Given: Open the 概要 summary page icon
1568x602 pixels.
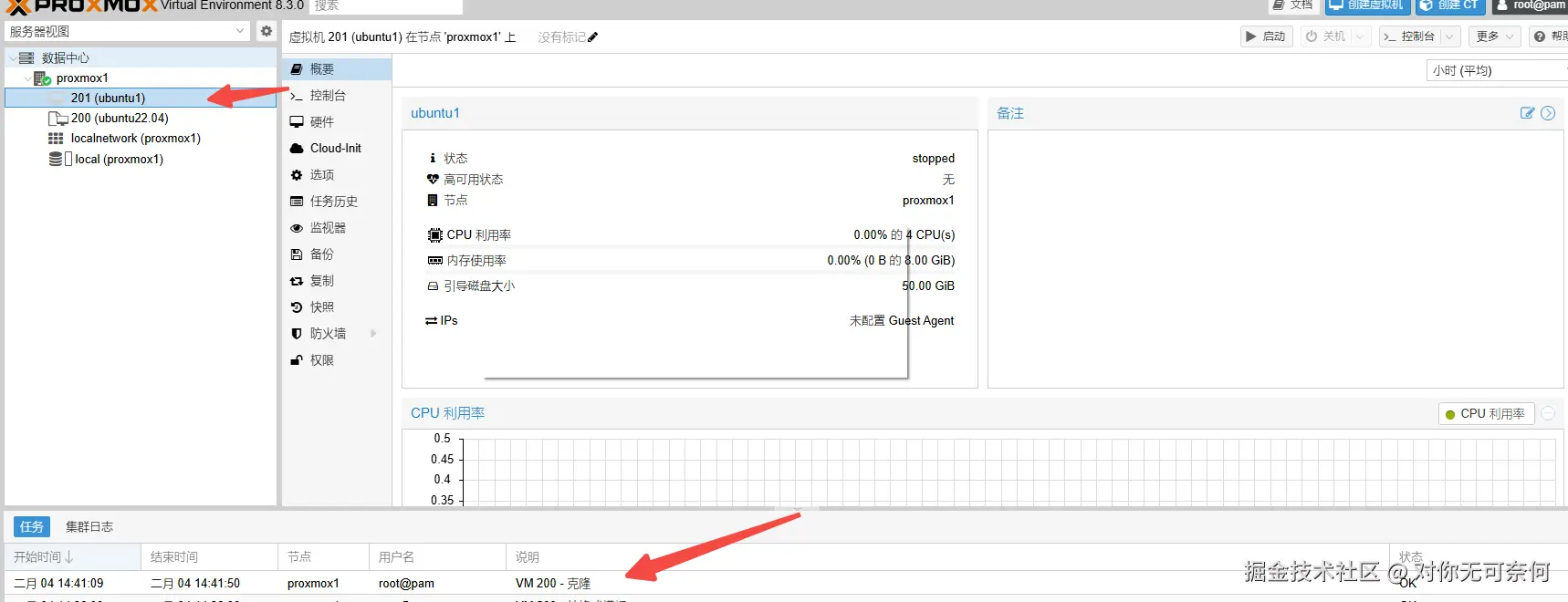Looking at the screenshot, I should [x=296, y=69].
